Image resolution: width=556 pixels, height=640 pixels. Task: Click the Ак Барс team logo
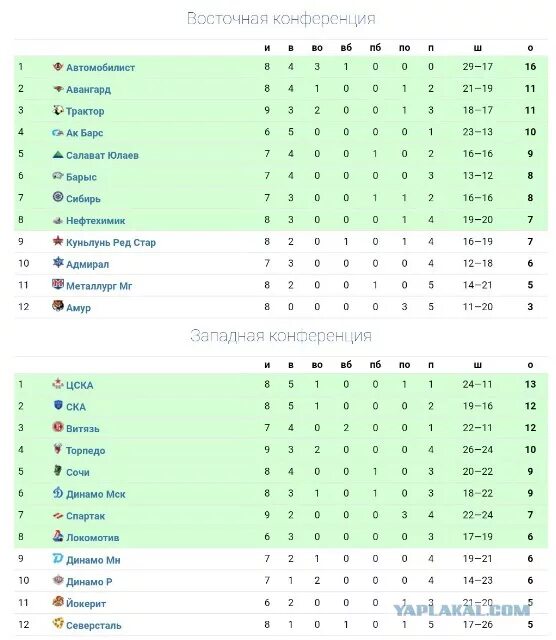pos(58,132)
